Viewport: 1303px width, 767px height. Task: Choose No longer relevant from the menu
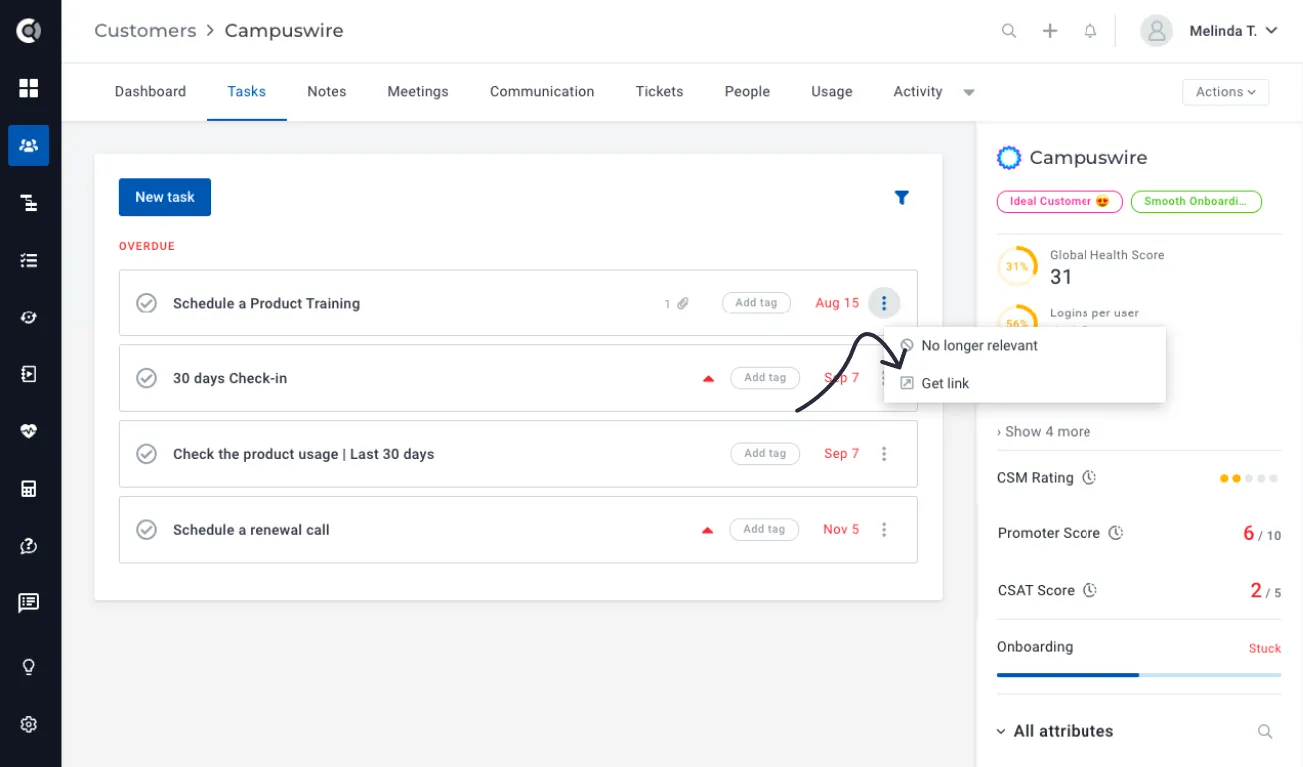tap(1025, 345)
